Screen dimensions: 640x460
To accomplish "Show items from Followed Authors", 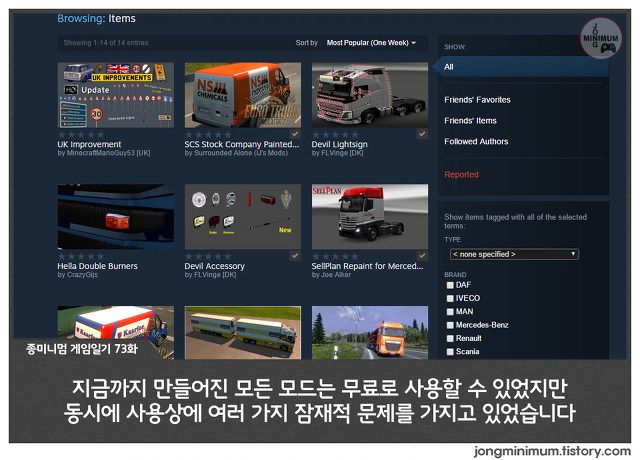I will click(x=476, y=142).
